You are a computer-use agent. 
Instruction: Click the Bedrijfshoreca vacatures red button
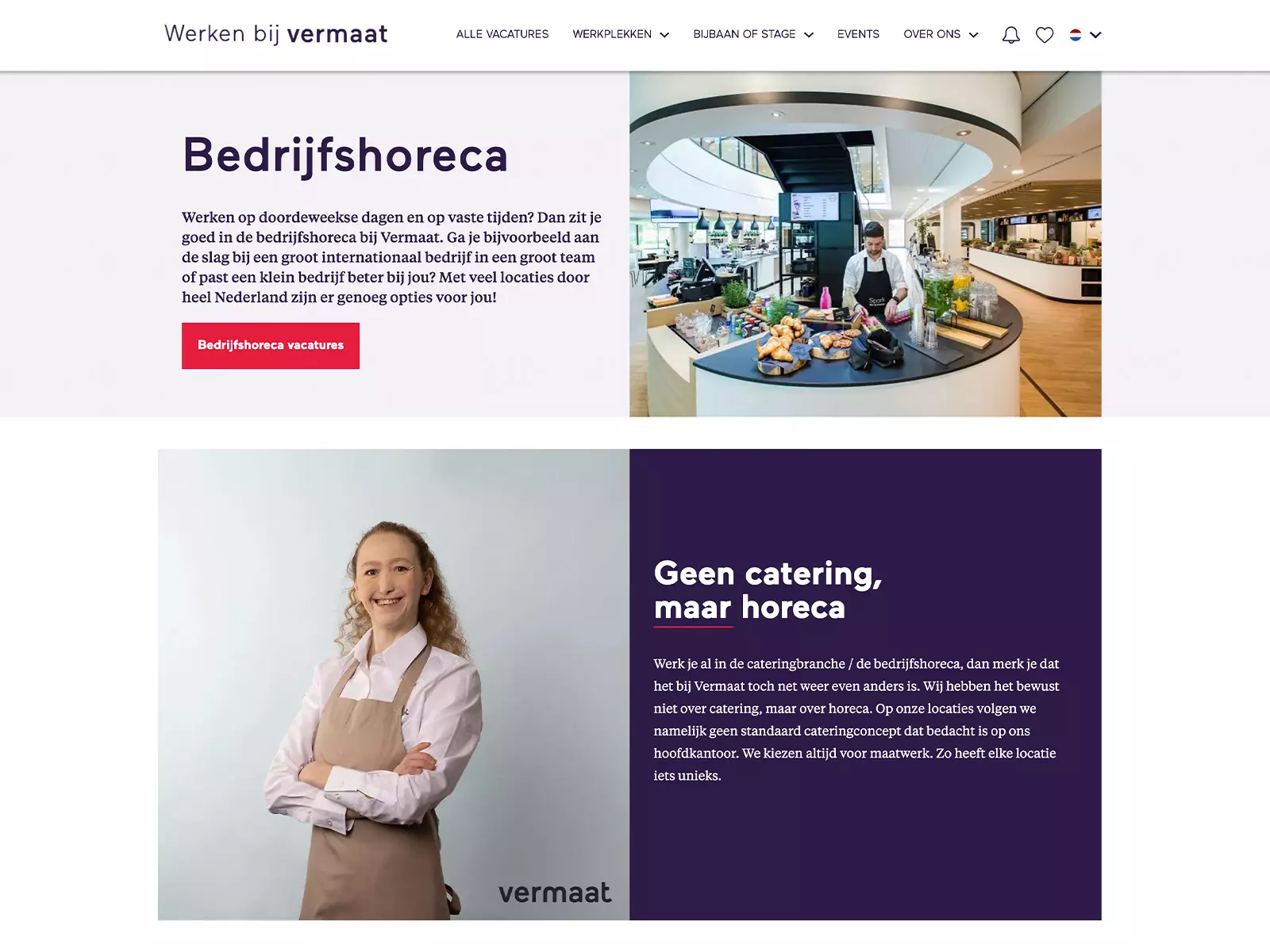pyautogui.click(x=271, y=346)
